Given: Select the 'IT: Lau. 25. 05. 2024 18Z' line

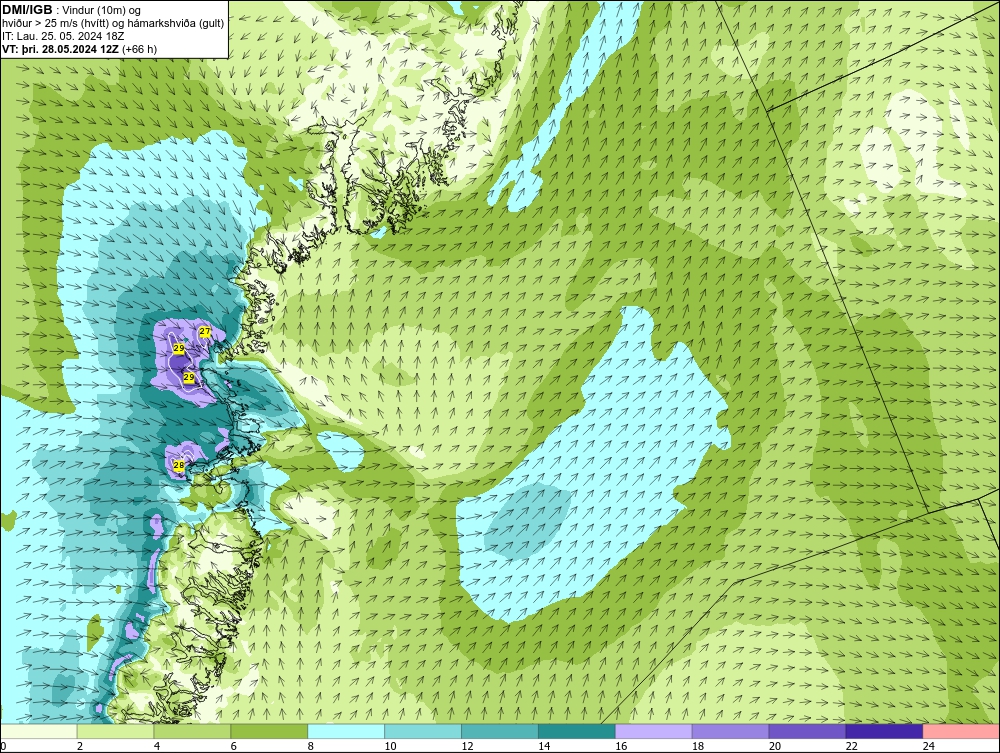Looking at the screenshot, I should click(x=63, y=36).
